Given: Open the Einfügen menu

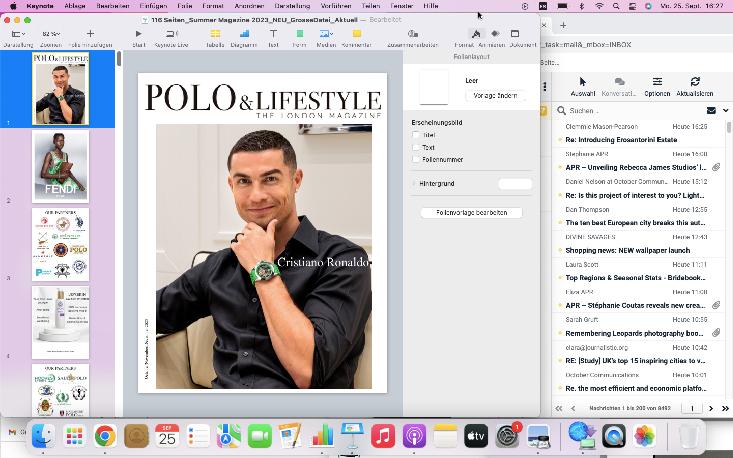Looking at the screenshot, I should click(153, 6).
